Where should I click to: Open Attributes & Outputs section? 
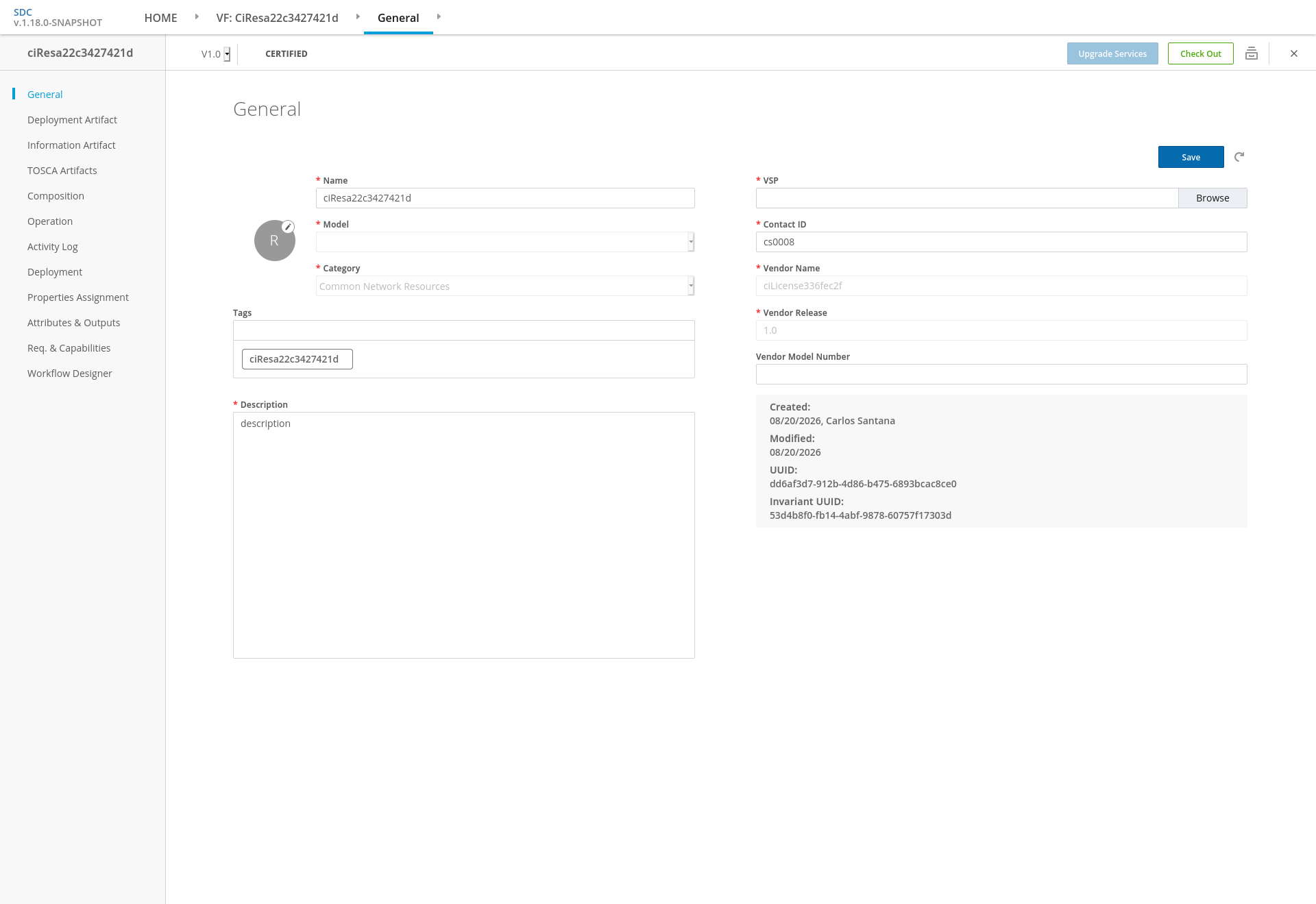pos(73,323)
